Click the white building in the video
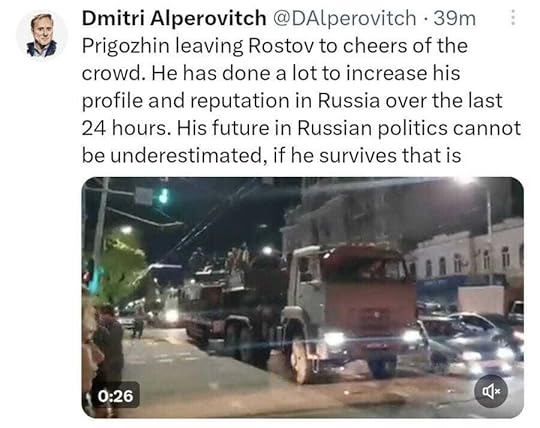Viewport: 540px width, 428px height. [x=467, y=257]
